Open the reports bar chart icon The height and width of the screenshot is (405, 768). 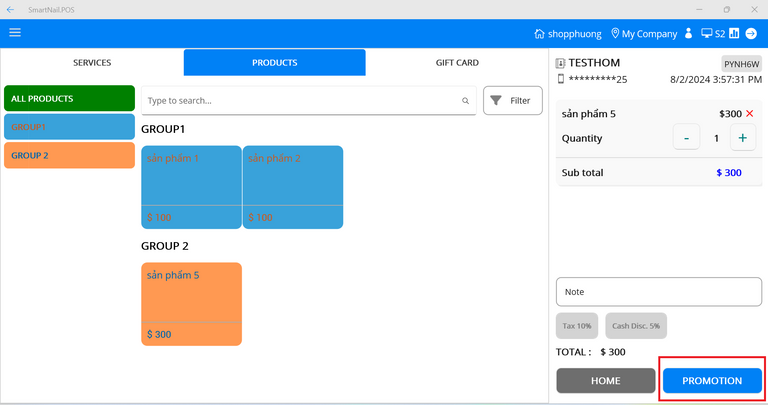tap(734, 34)
